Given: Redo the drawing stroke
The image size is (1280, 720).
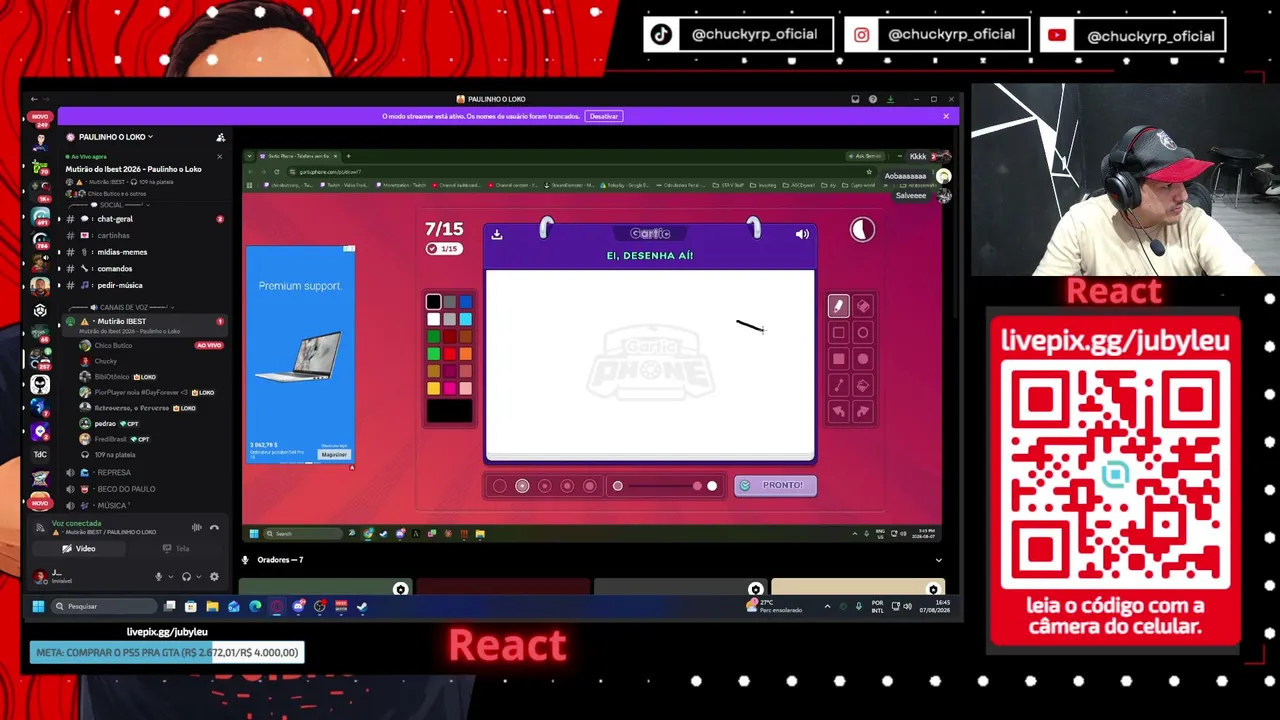Looking at the screenshot, I should click(863, 411).
